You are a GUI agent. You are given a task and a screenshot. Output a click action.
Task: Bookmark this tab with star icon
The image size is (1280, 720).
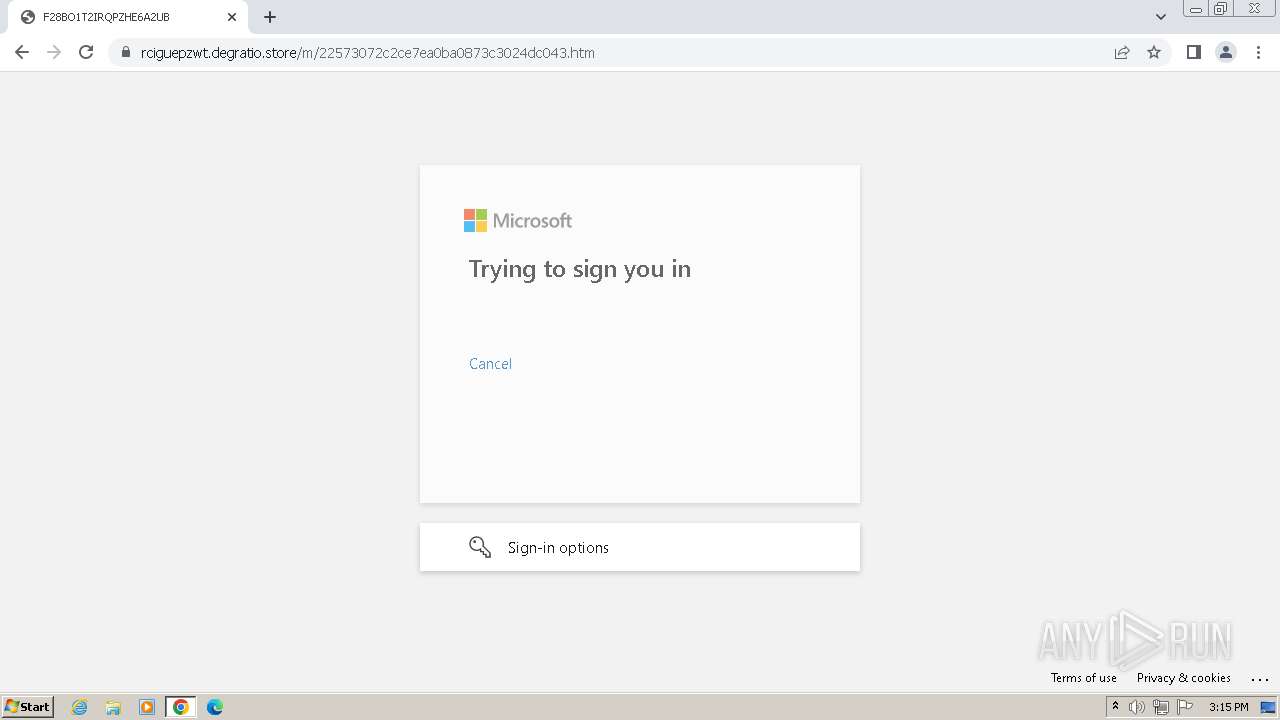pos(1154,53)
